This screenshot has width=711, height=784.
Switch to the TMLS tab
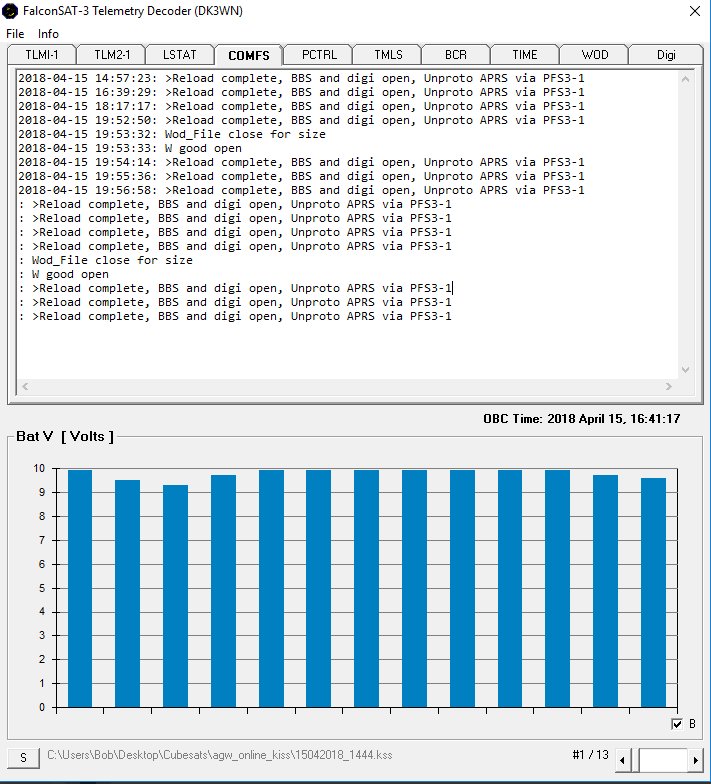pos(388,54)
